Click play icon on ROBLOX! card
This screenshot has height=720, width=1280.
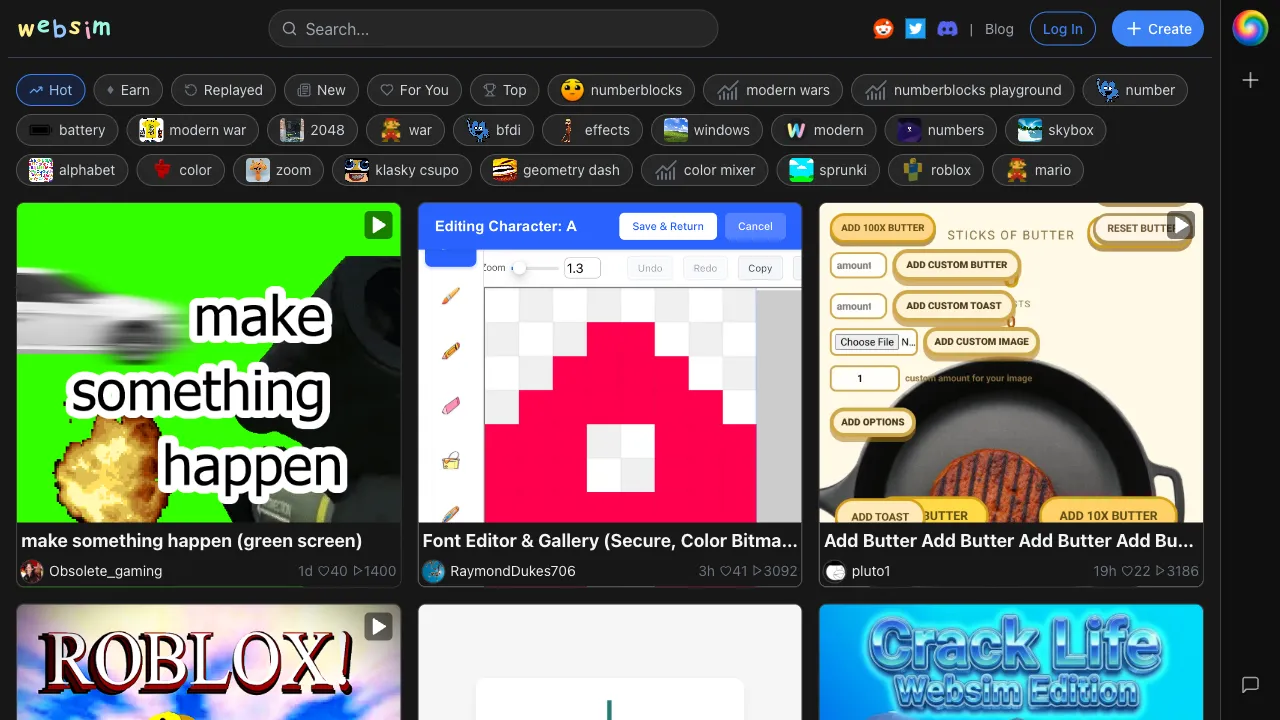(x=378, y=626)
